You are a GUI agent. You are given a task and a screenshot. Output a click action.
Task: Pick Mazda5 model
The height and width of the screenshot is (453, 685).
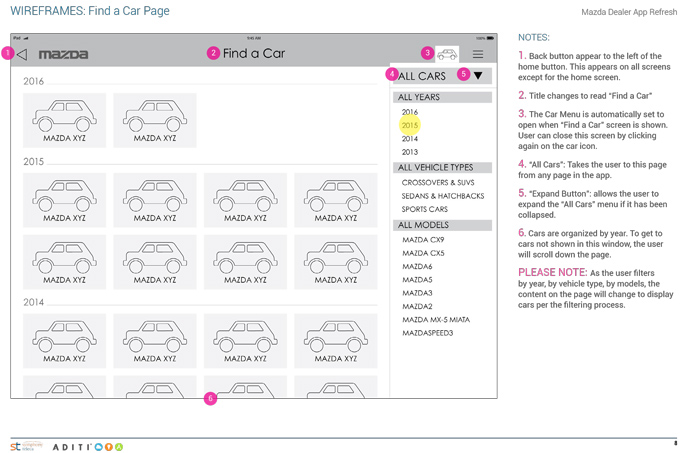point(417,280)
